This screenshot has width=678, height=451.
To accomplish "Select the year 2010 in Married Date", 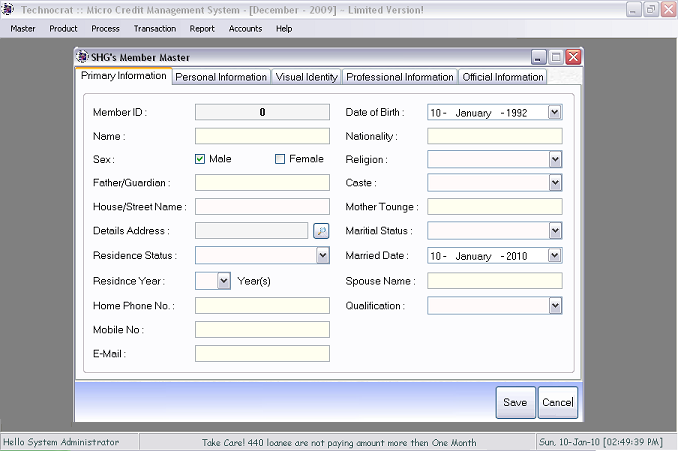I will tap(517, 256).
